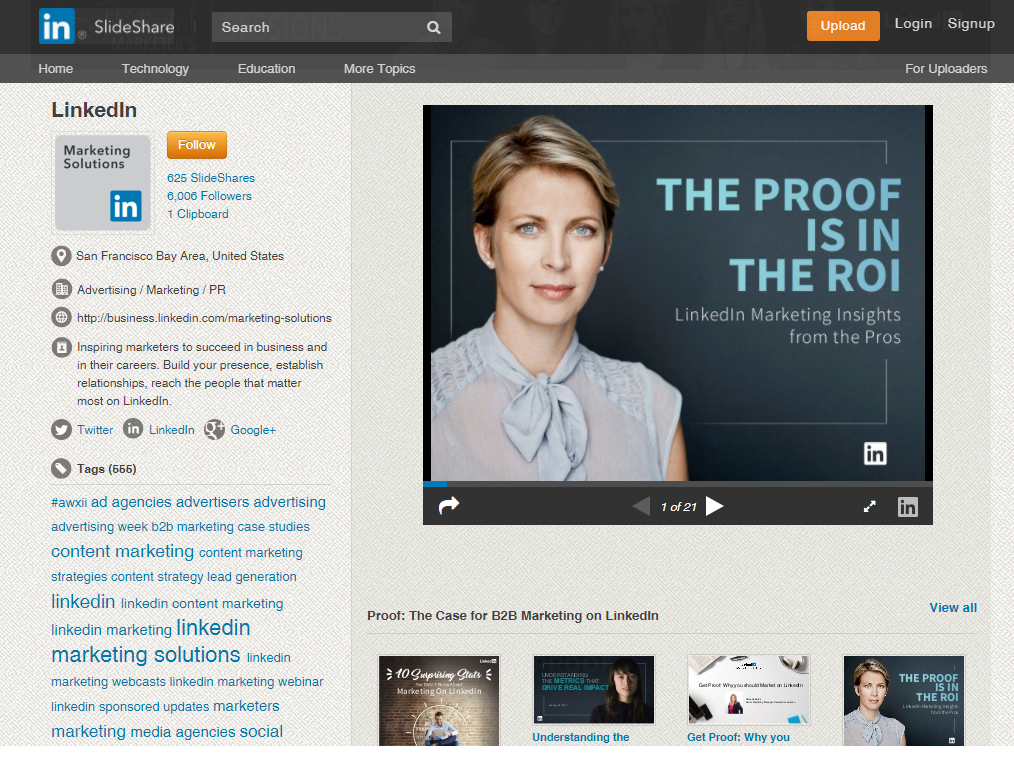Click the industry building icon

click(x=61, y=288)
